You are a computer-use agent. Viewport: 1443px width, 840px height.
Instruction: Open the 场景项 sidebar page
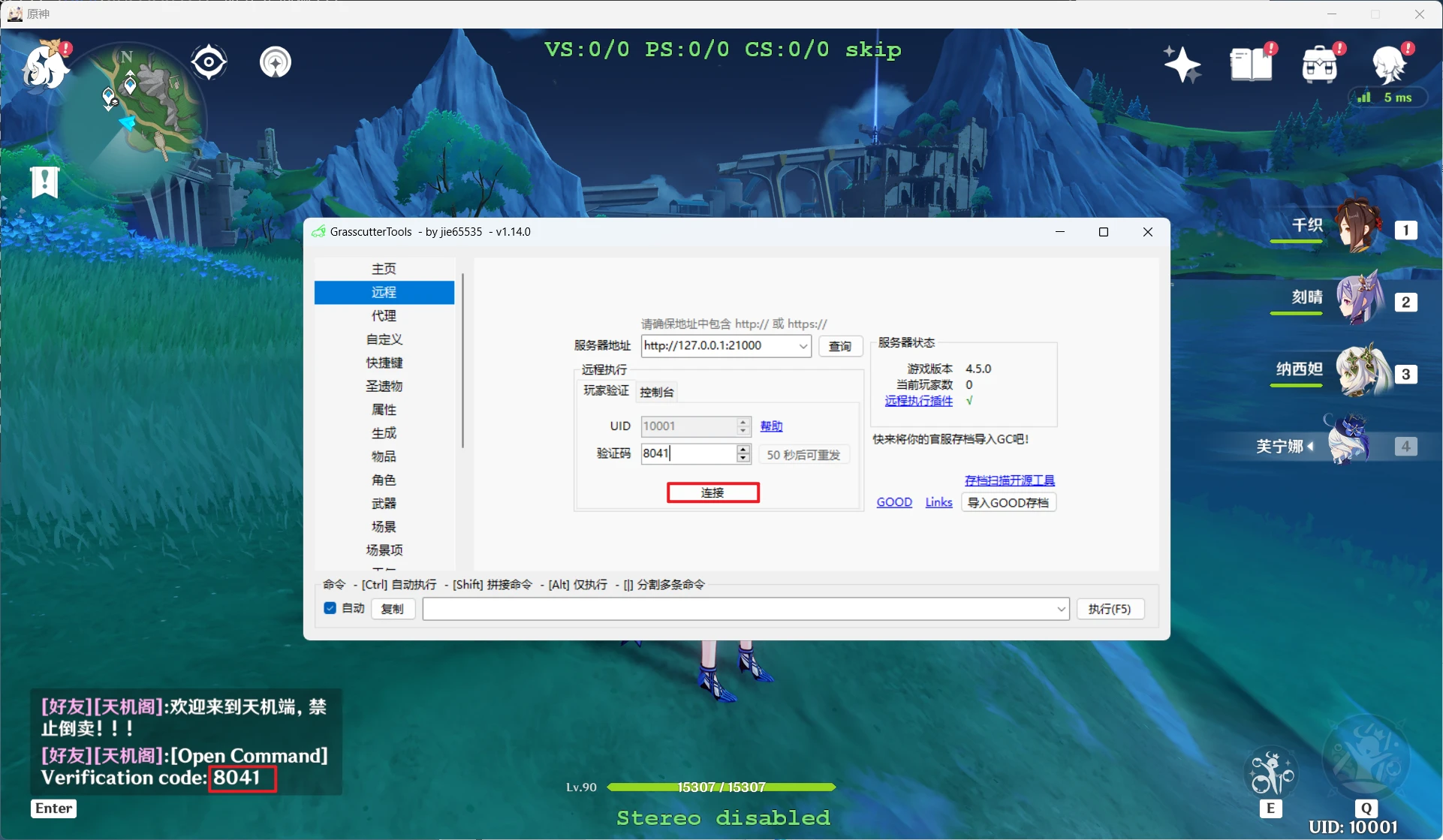(384, 550)
